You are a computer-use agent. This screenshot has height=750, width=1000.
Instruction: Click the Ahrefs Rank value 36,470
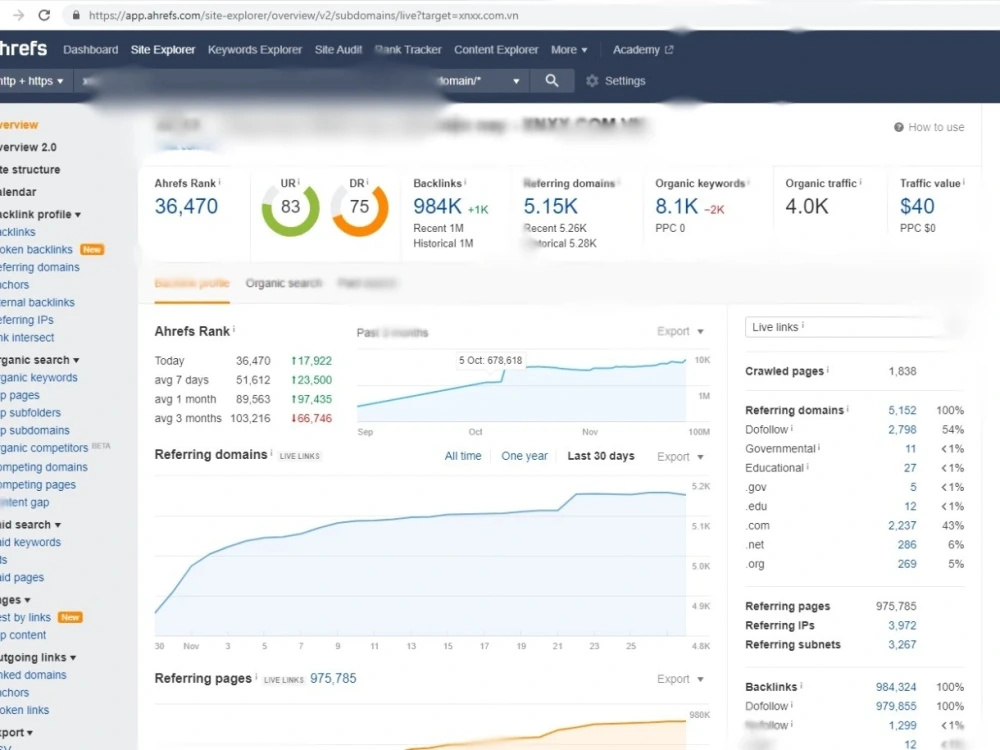coord(186,207)
